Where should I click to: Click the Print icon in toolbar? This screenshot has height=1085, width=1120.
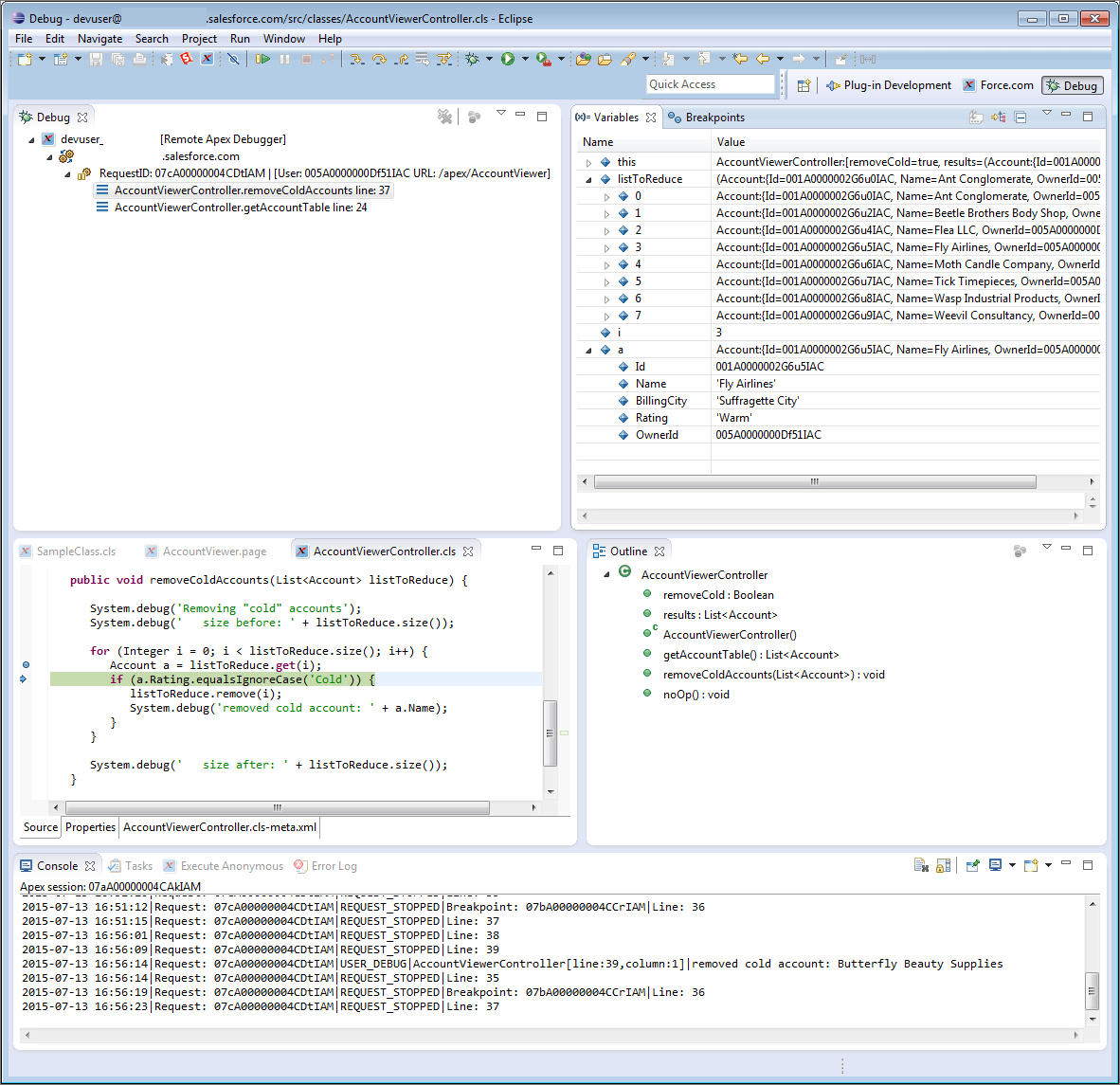click(x=140, y=60)
